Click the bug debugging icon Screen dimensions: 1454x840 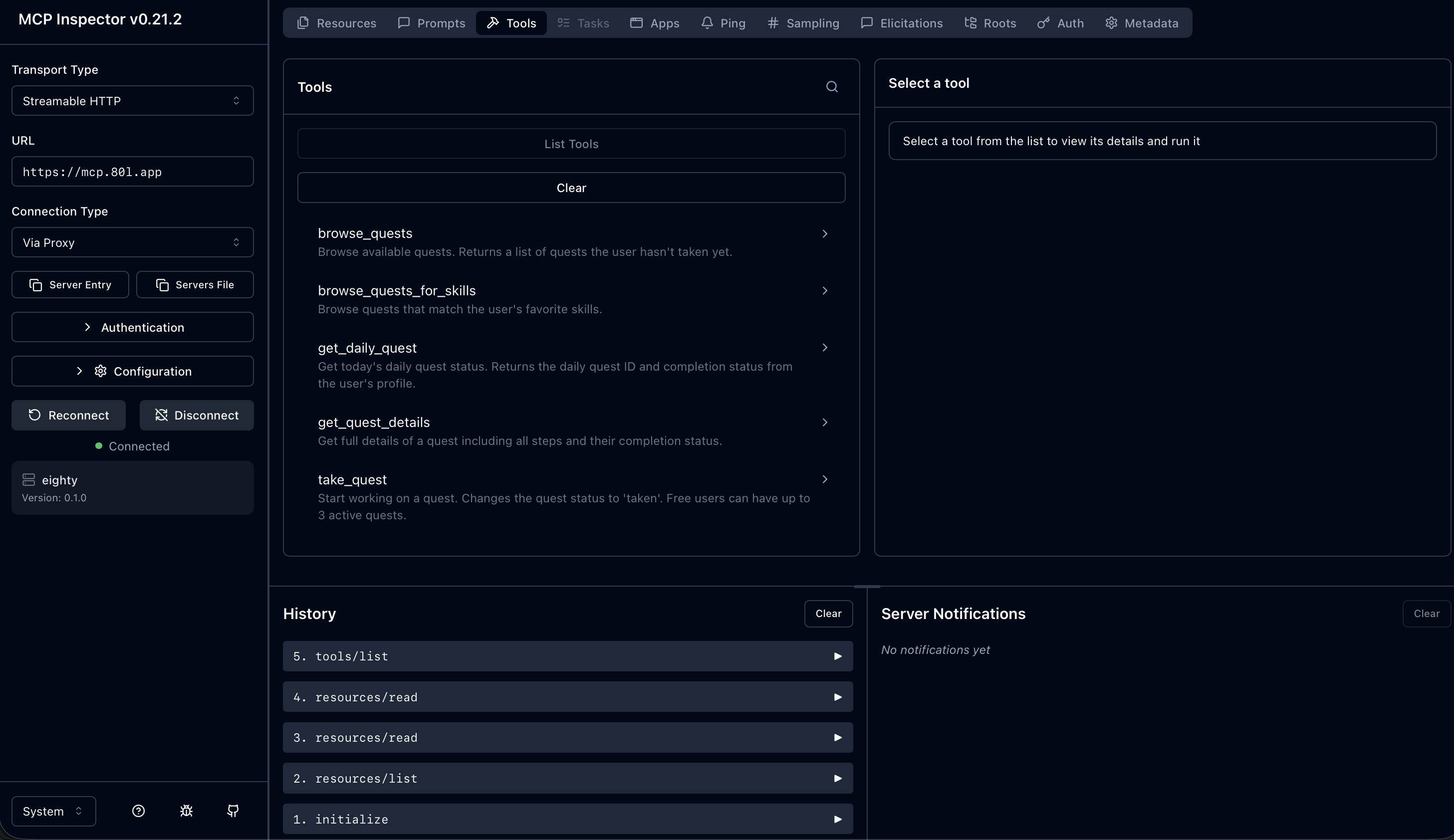point(186,811)
